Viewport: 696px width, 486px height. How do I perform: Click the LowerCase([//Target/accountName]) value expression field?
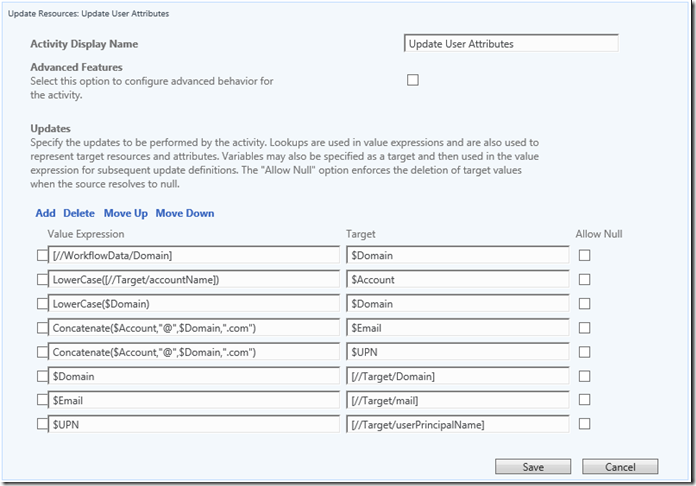191,280
